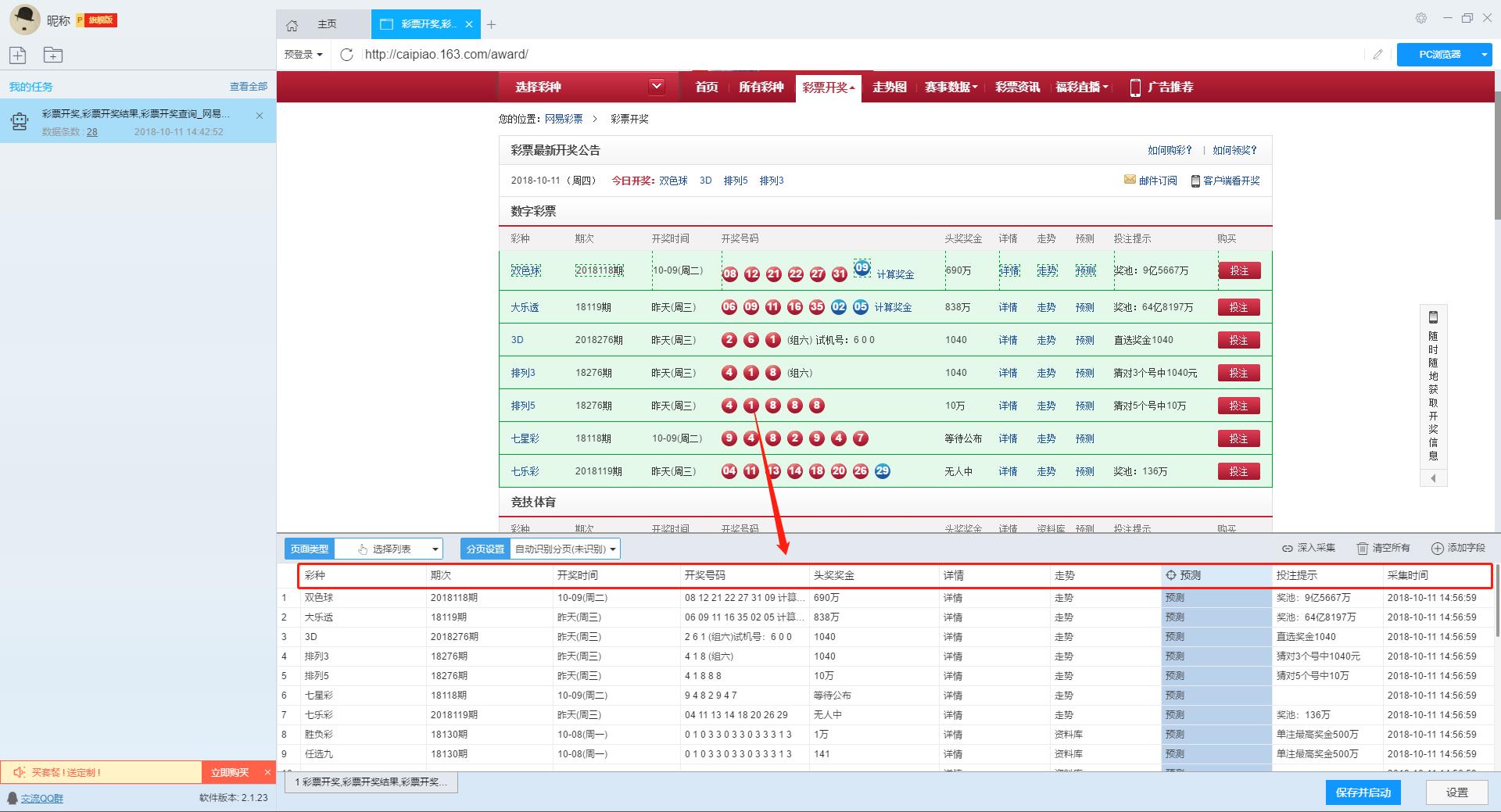This screenshot has height=812, width=1501.
Task: Open the 预登录 dropdown
Action: click(x=303, y=54)
